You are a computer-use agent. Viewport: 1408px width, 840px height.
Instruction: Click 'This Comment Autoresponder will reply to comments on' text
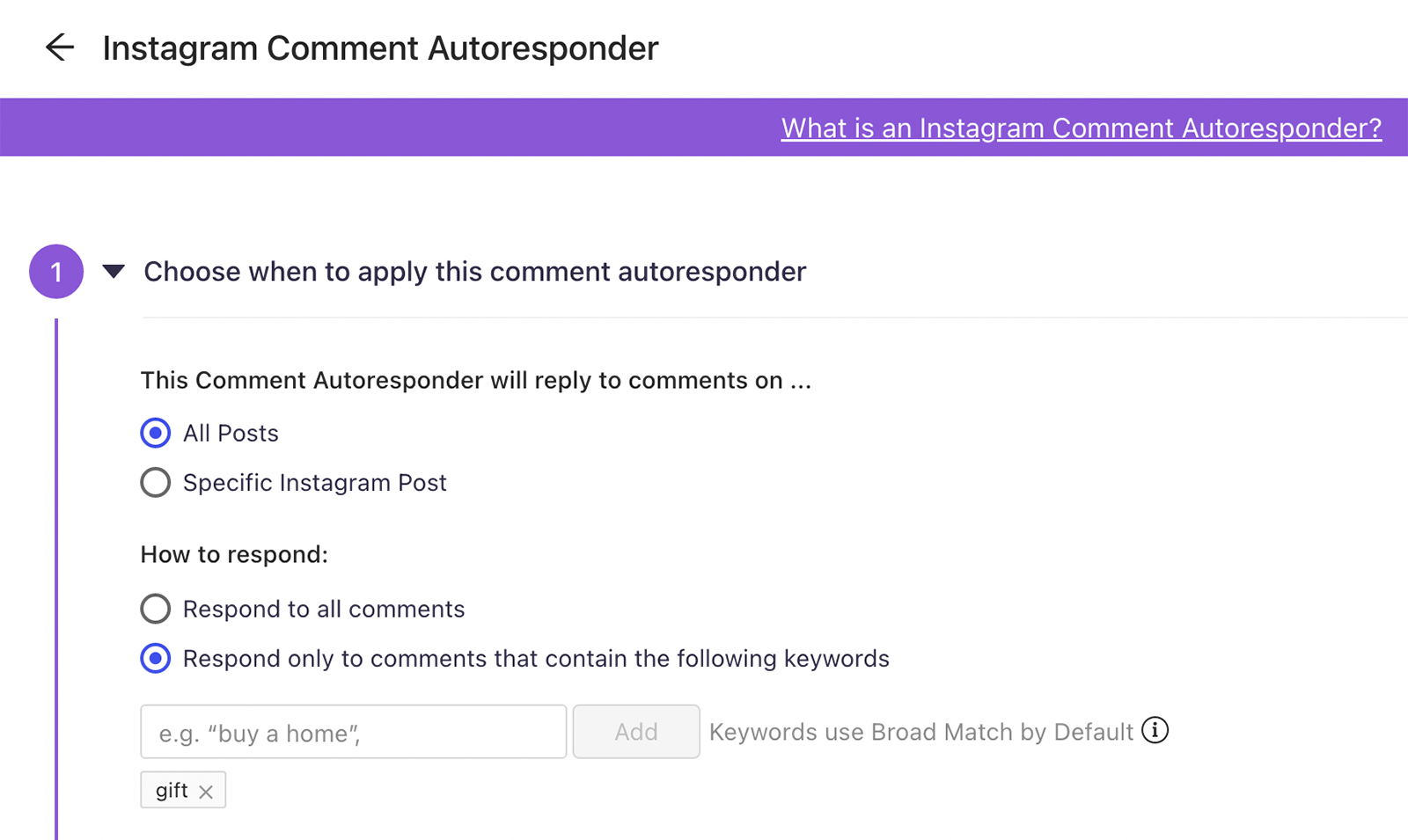475,381
